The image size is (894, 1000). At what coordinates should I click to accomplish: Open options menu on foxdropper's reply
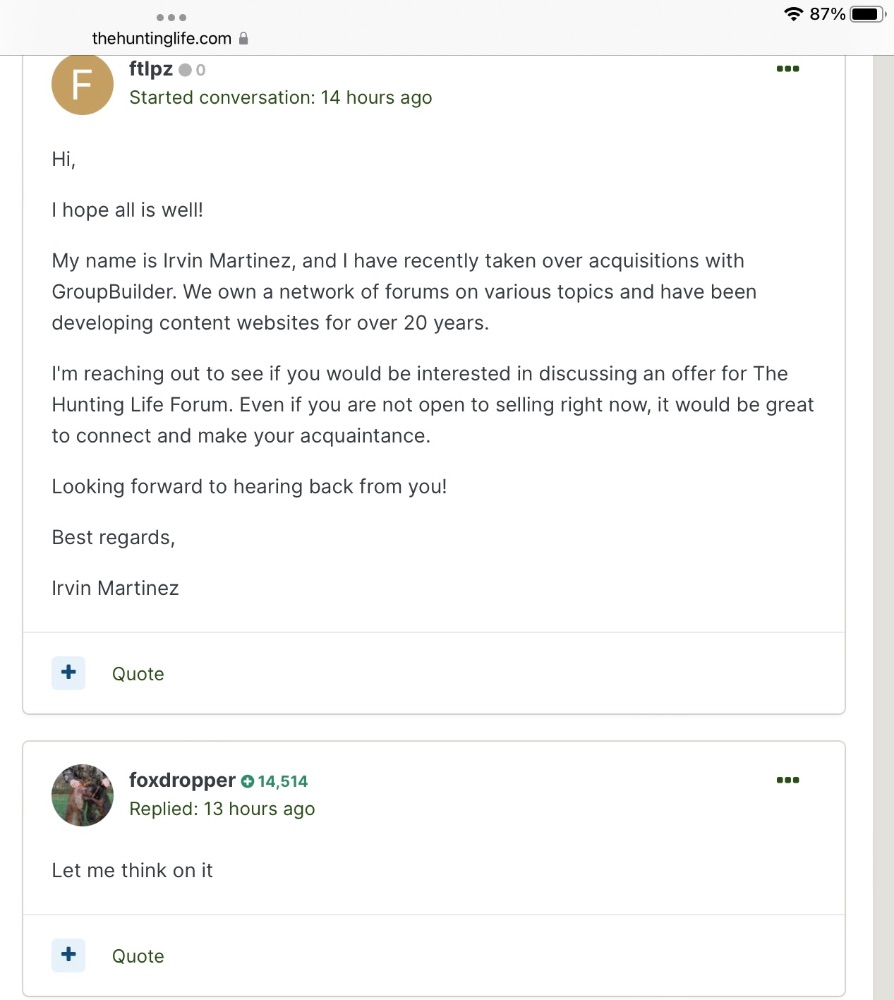click(x=788, y=780)
